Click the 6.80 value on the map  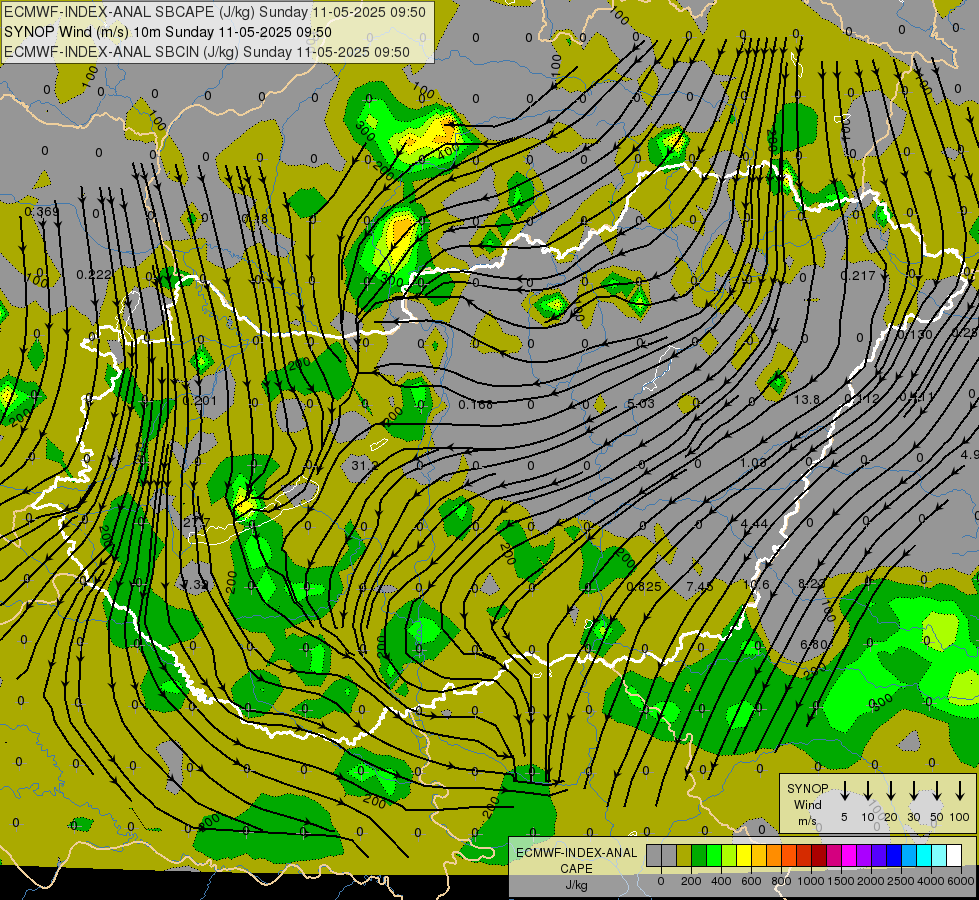(x=814, y=644)
